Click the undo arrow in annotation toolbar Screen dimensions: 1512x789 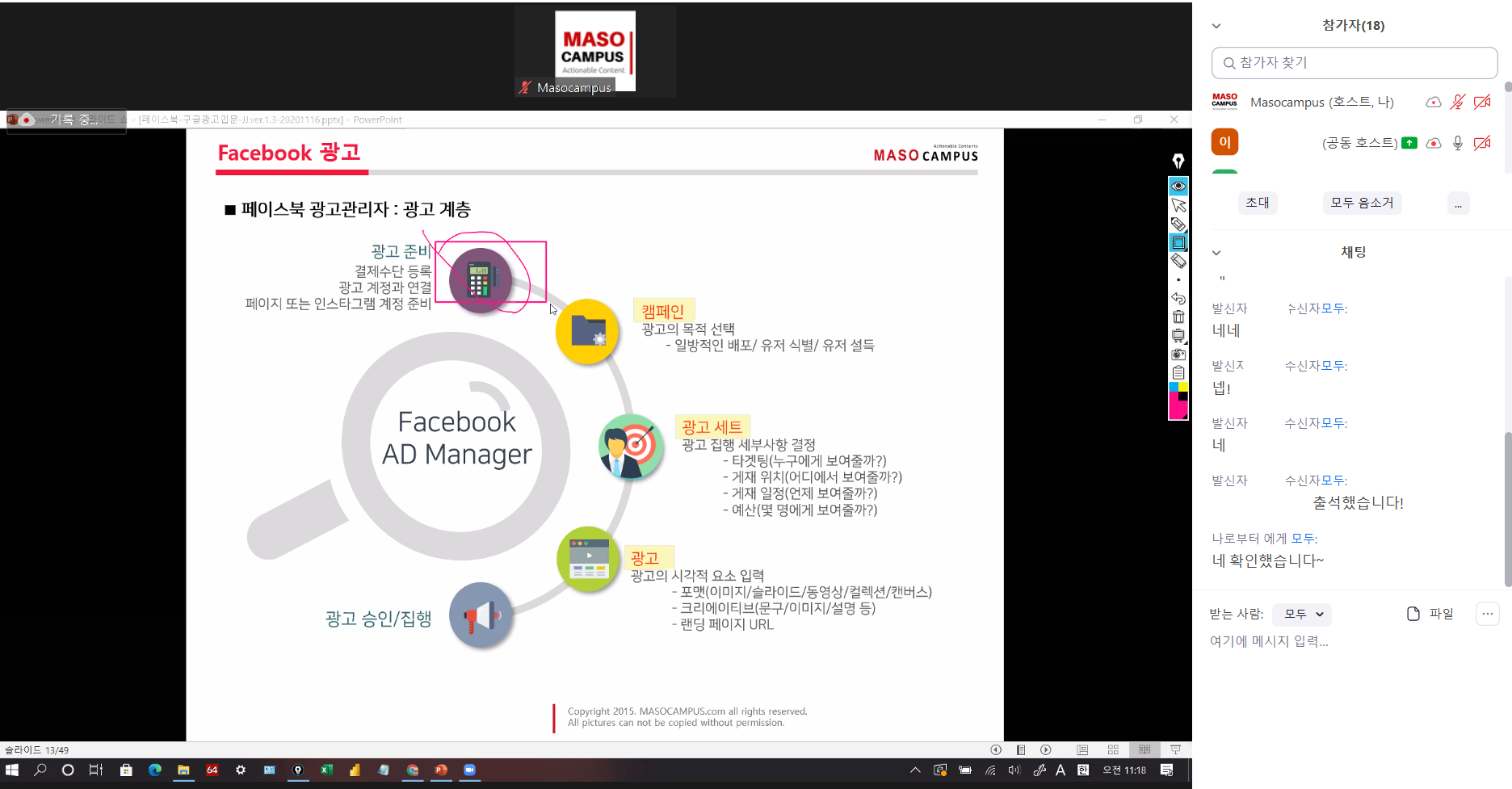coord(1178,298)
